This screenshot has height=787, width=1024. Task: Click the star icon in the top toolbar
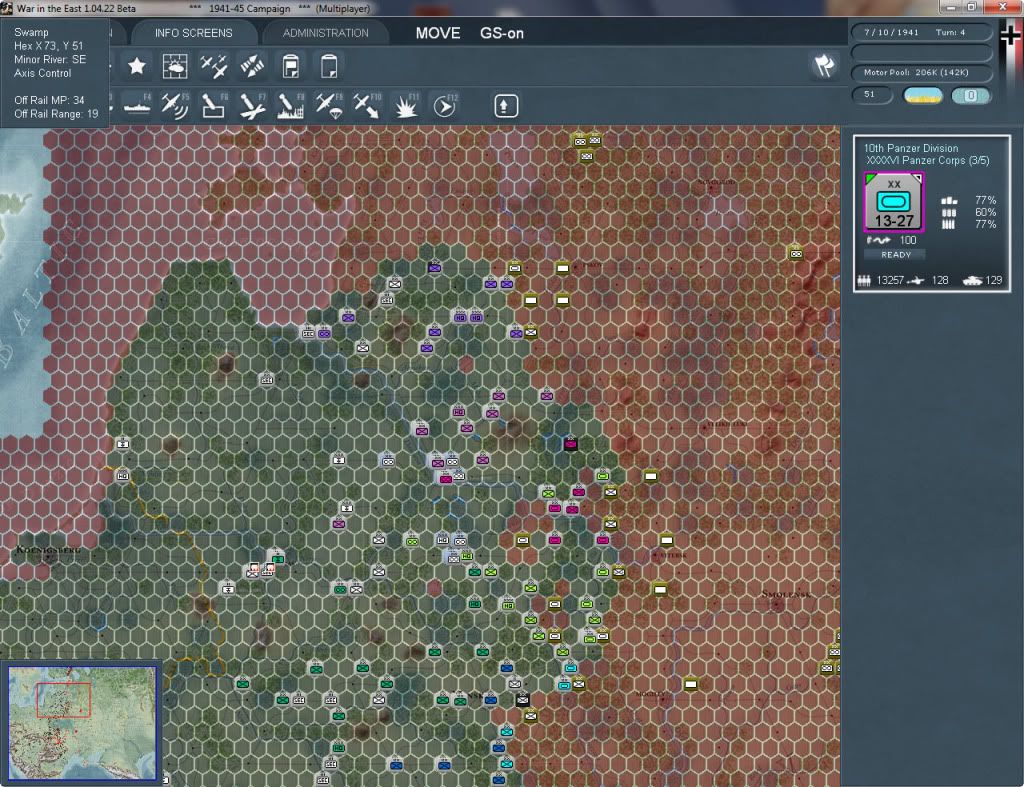136,66
